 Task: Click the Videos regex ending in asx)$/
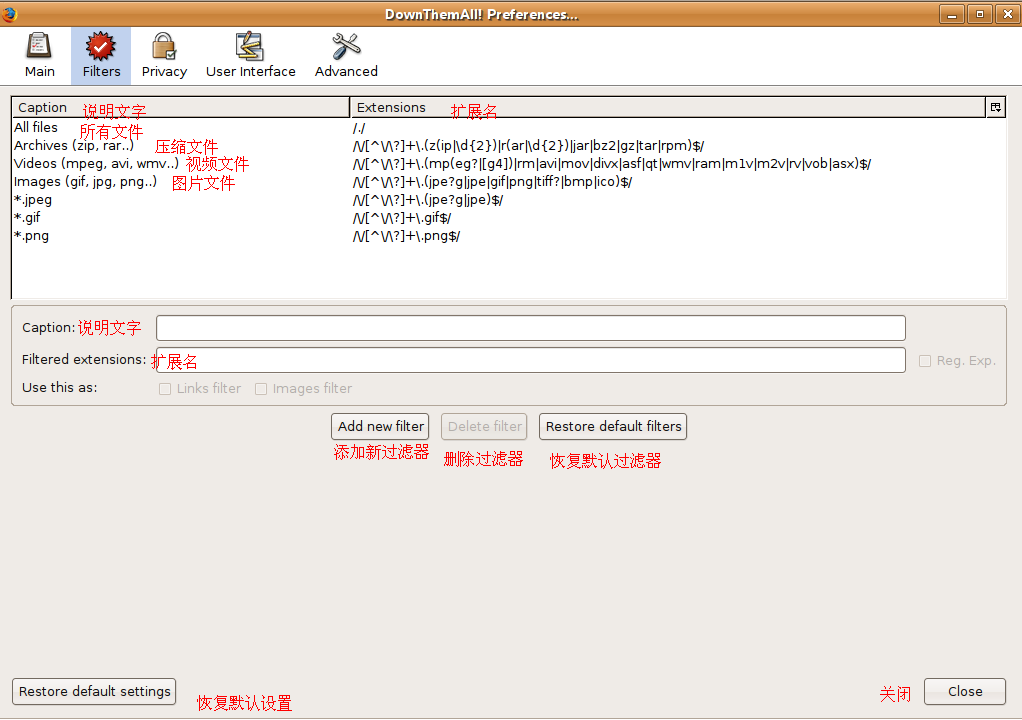612,164
